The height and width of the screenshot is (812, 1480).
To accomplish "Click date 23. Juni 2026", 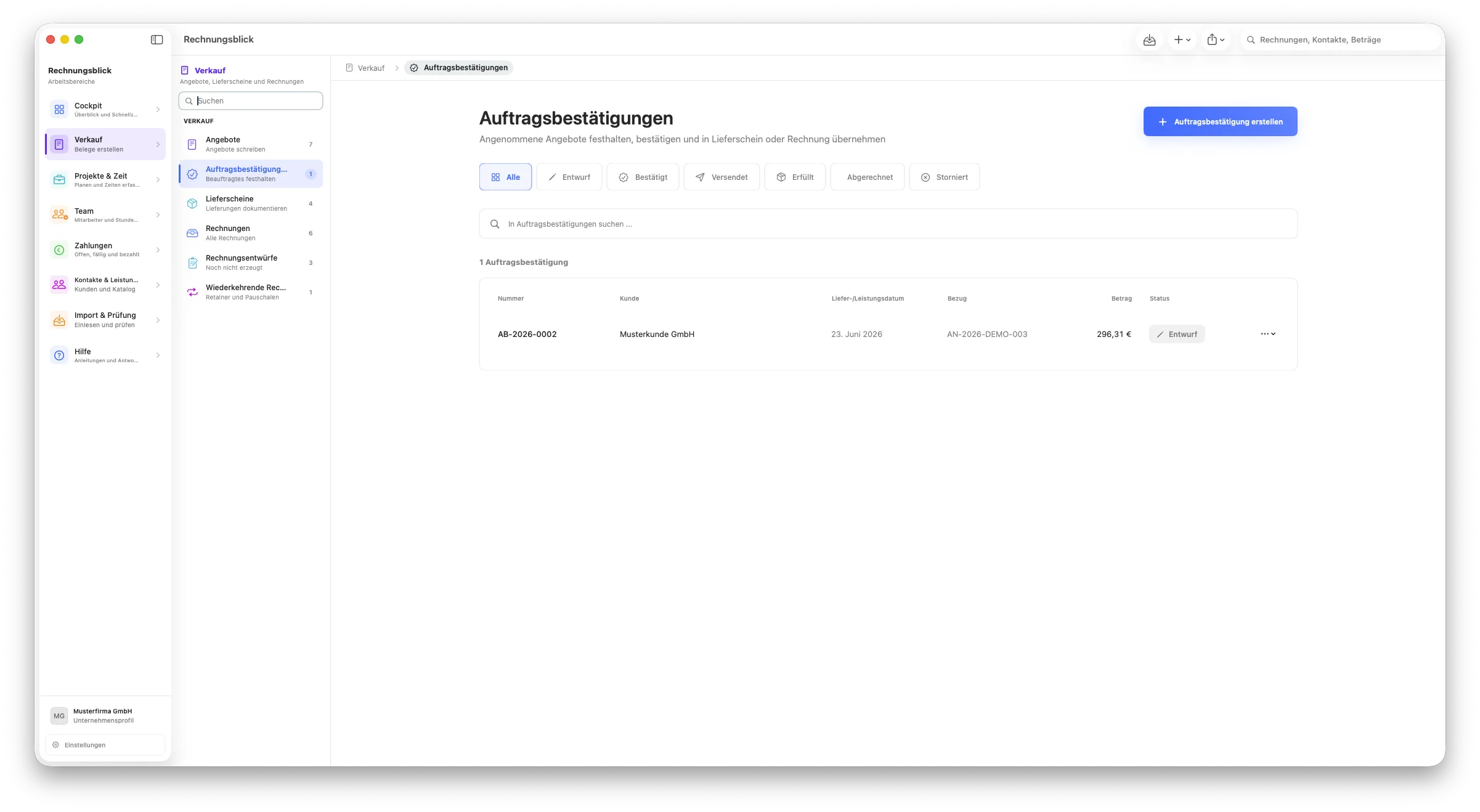I will 856,335.
